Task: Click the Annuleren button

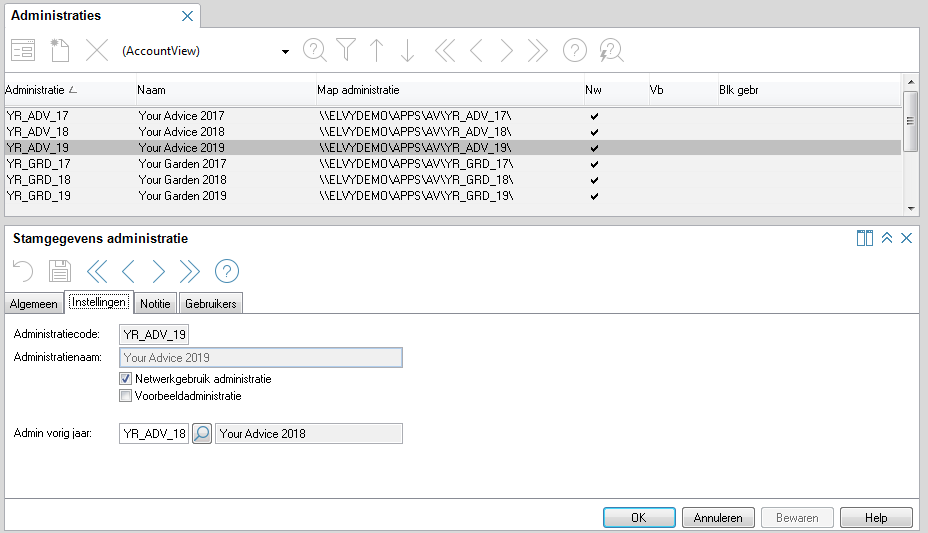Action: (x=718, y=518)
